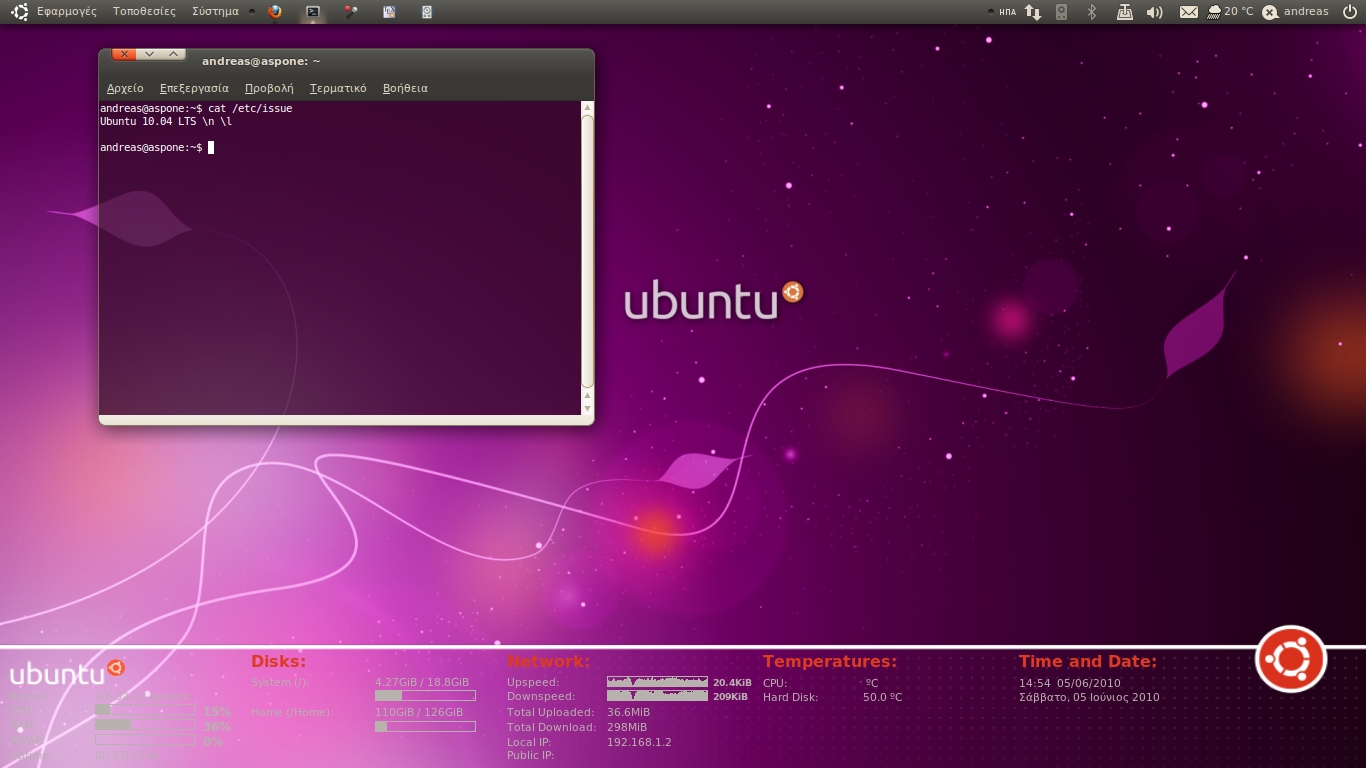Open the terminal's Προβολή menu

[269, 88]
